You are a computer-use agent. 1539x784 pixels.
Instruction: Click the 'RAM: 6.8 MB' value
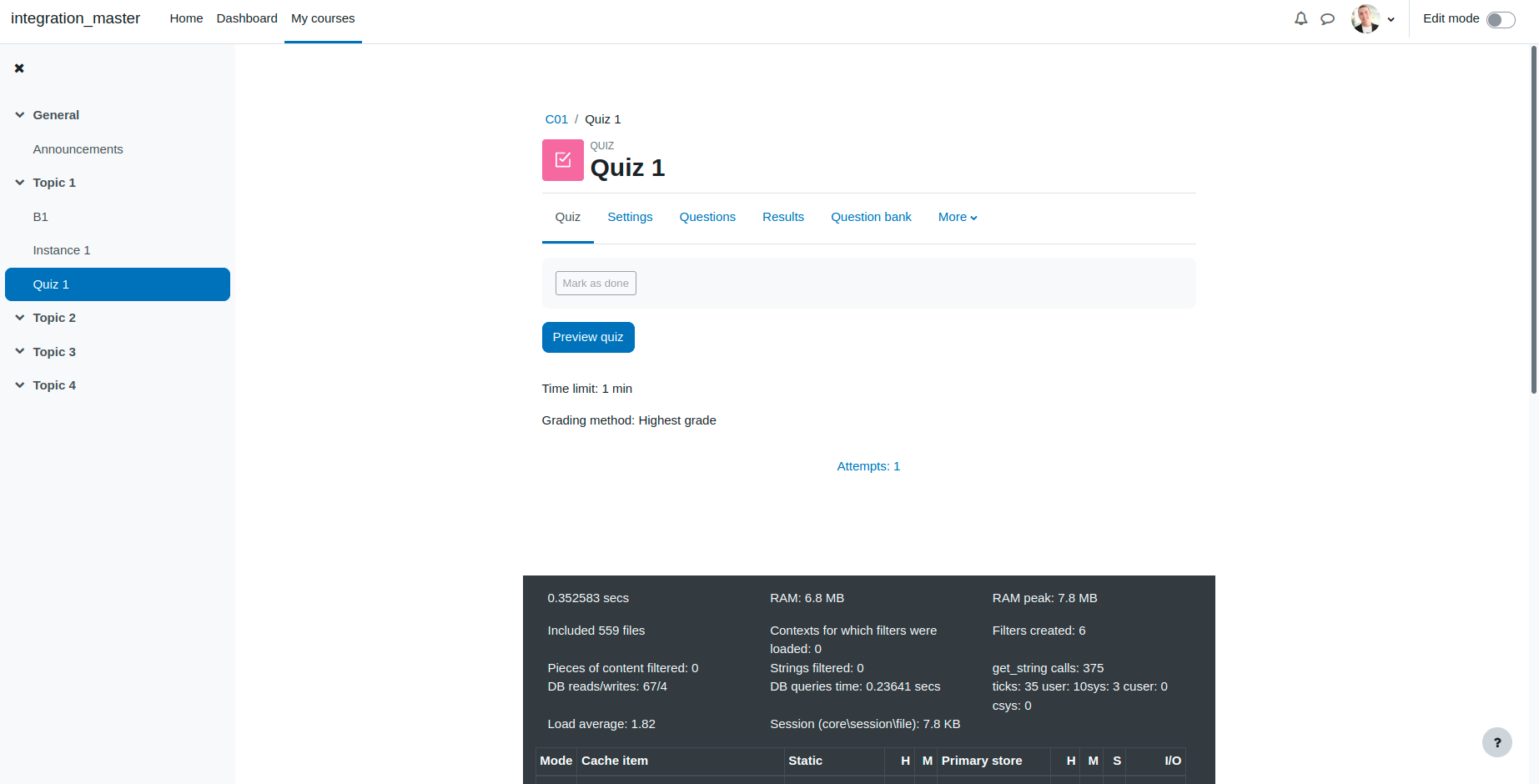[807, 598]
